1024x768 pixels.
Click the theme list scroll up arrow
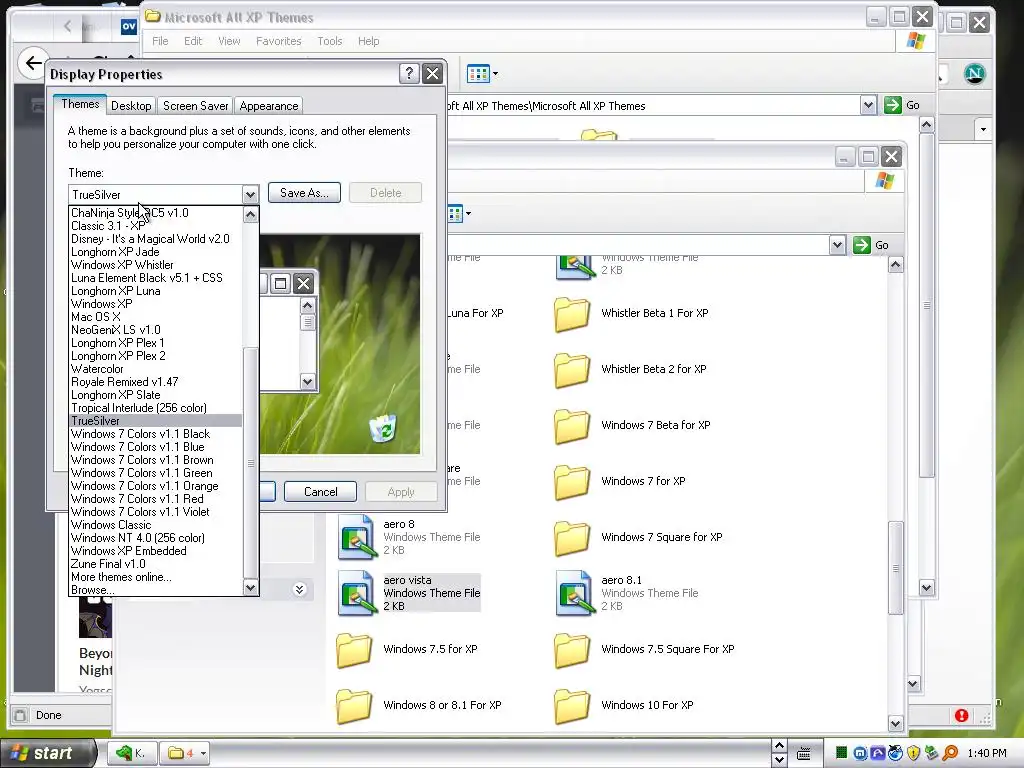[250, 215]
